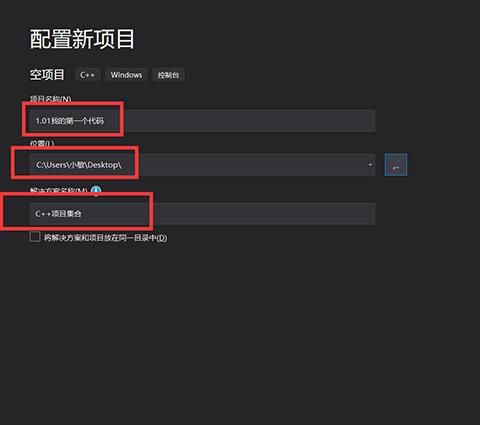
Task: Expand the location path dropdown arrow
Action: tap(370, 165)
